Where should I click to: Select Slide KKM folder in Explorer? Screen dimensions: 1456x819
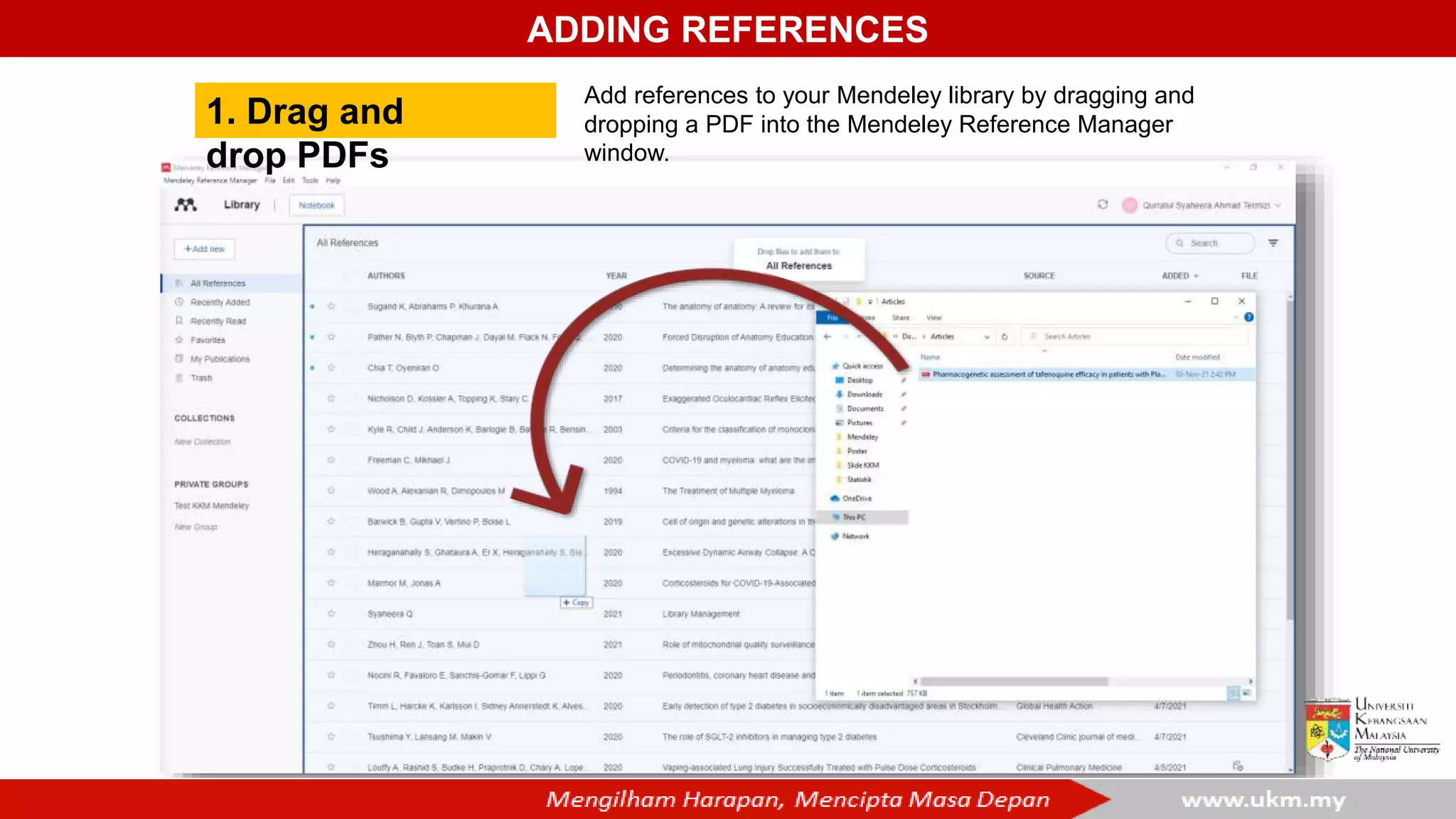point(857,466)
